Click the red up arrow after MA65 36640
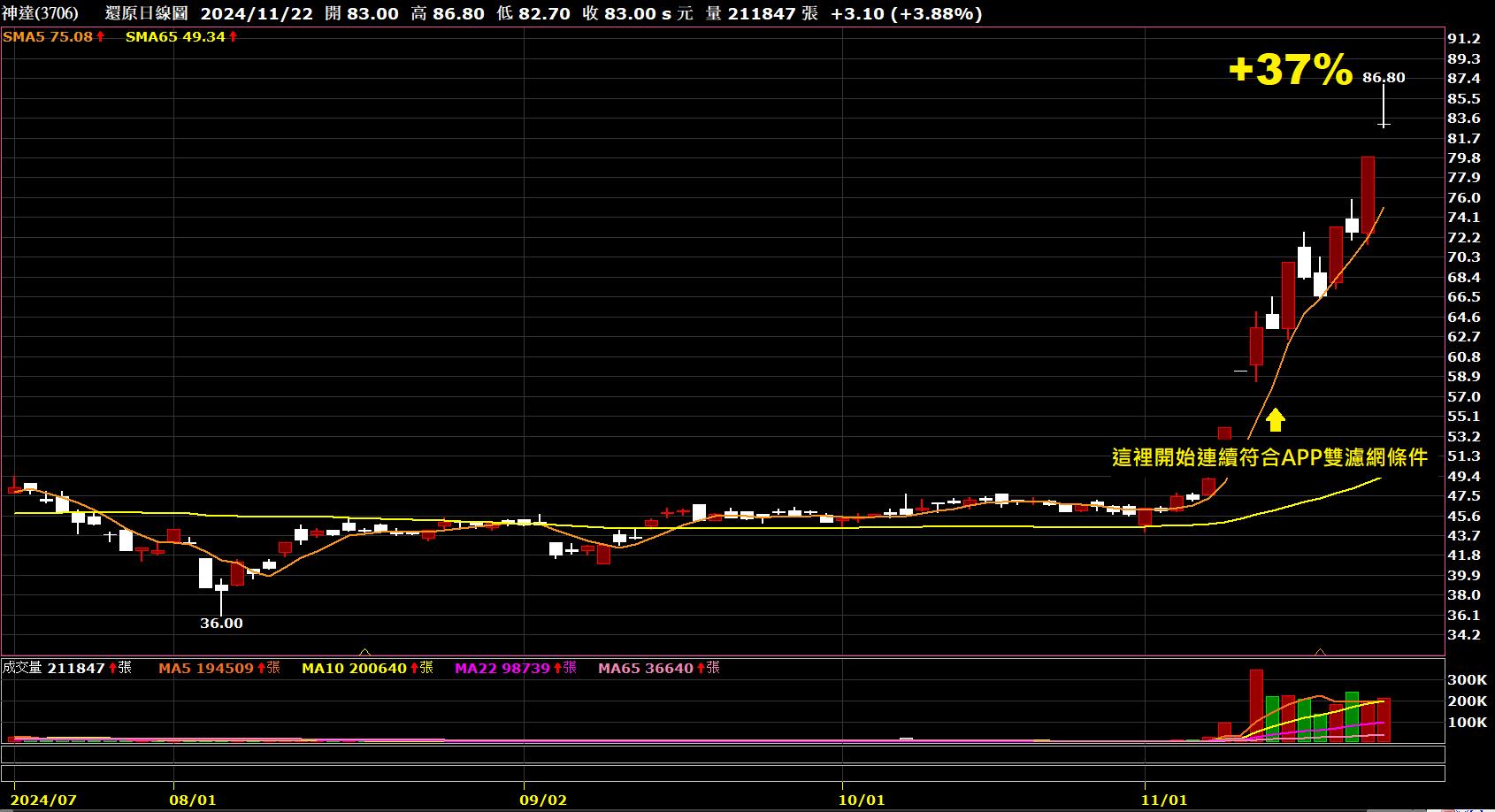The height and width of the screenshot is (812, 1495). coord(701,668)
